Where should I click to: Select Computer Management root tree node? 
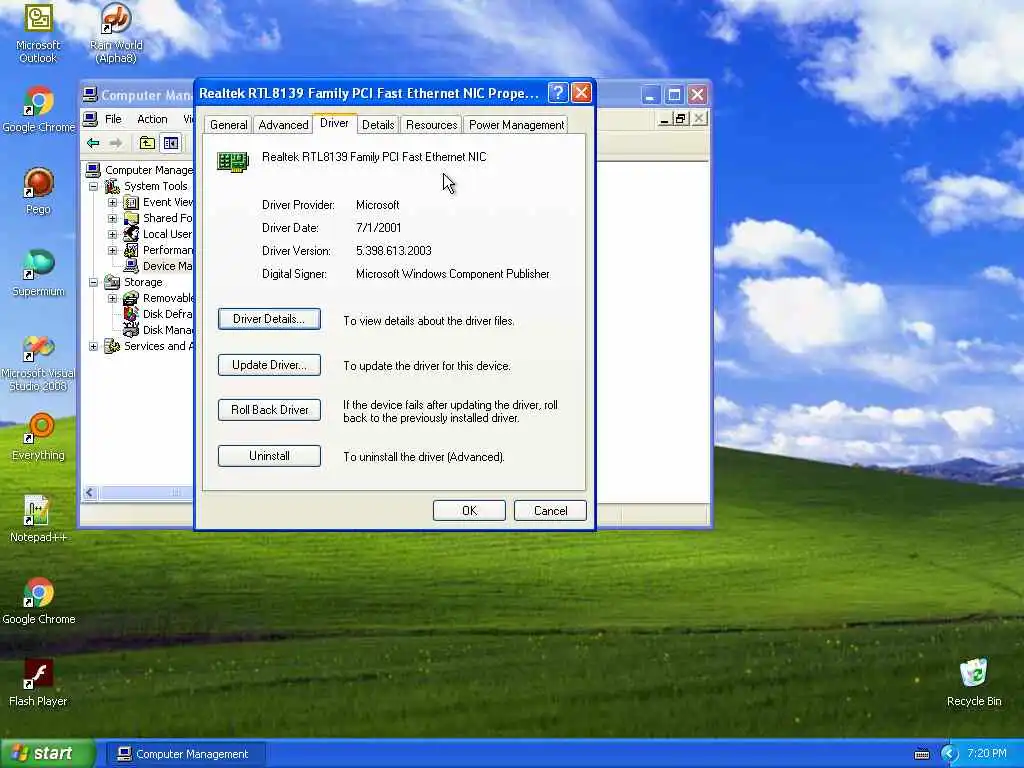click(148, 170)
